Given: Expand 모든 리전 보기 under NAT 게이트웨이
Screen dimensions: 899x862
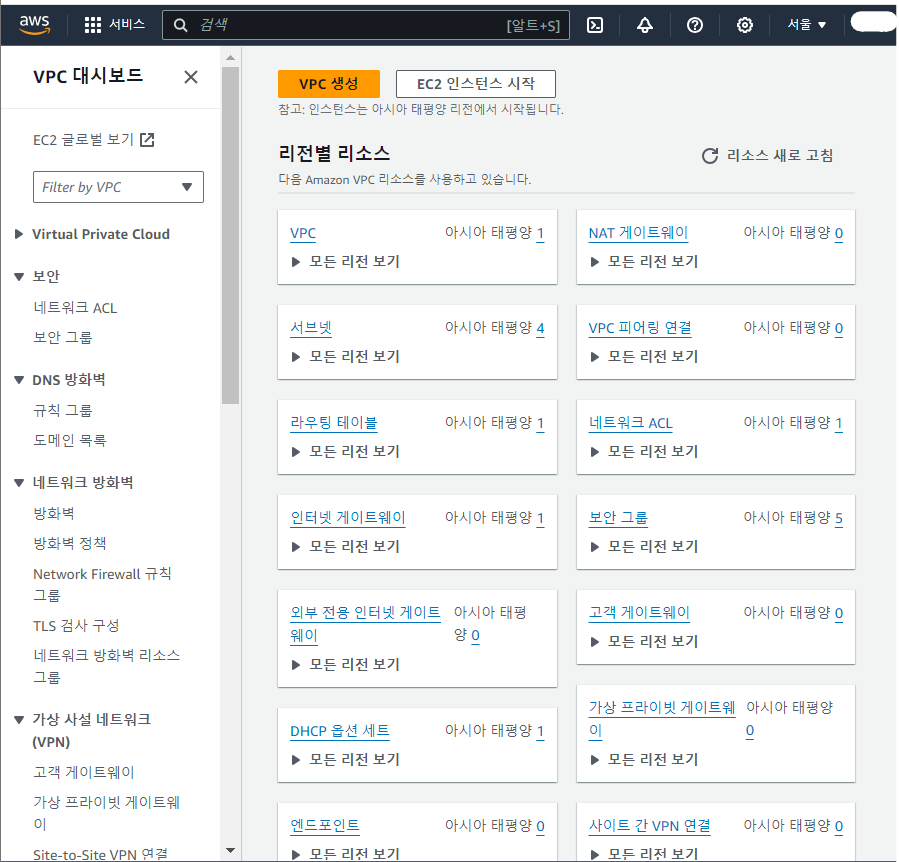Looking at the screenshot, I should [644, 262].
